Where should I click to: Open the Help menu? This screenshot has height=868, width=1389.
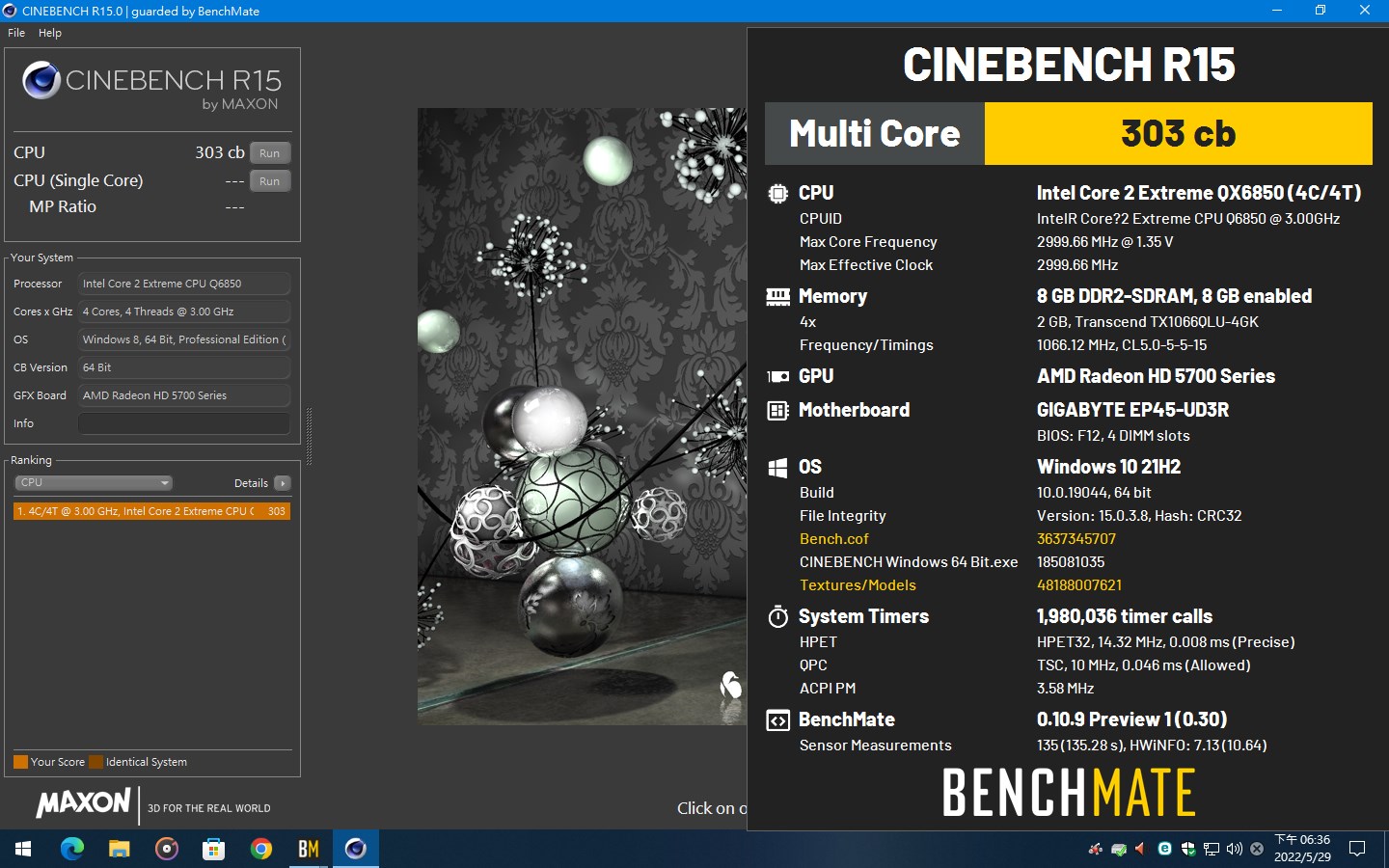(x=50, y=33)
